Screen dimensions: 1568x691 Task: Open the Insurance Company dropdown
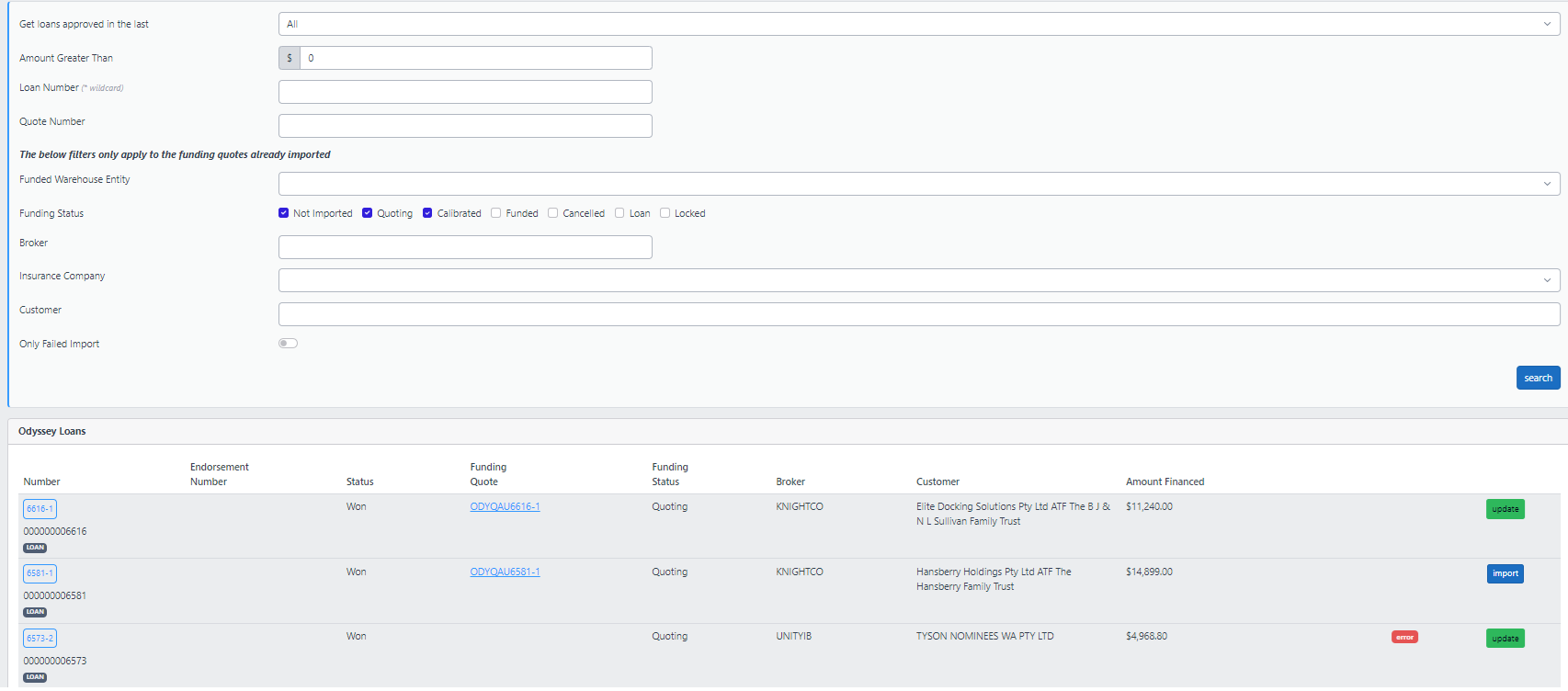pyautogui.click(x=919, y=280)
